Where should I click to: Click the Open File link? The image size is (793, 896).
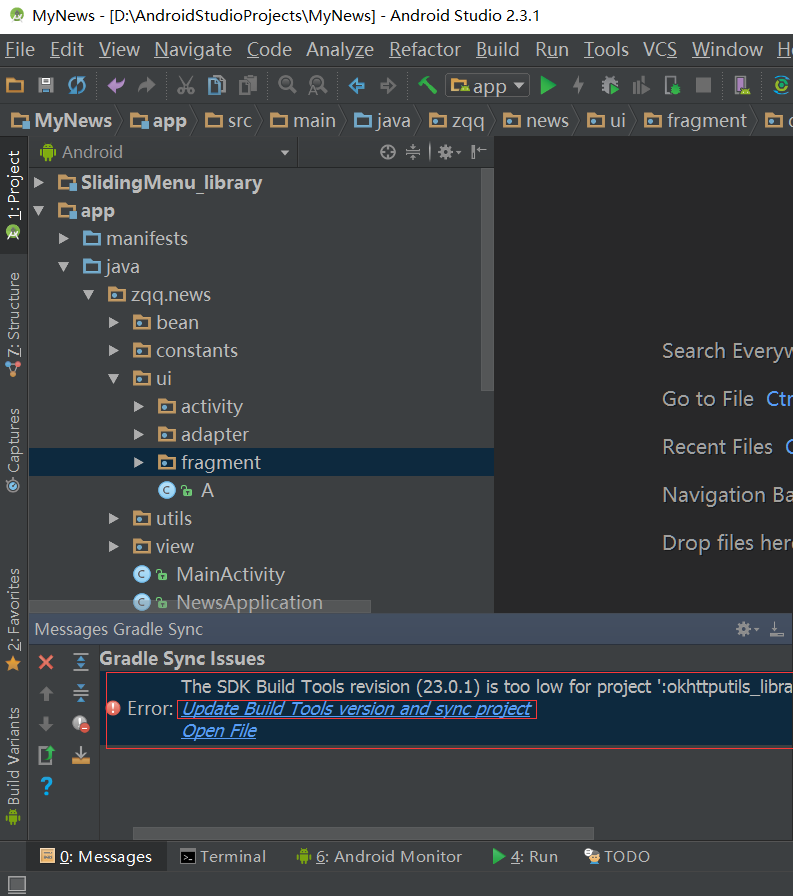(x=219, y=731)
